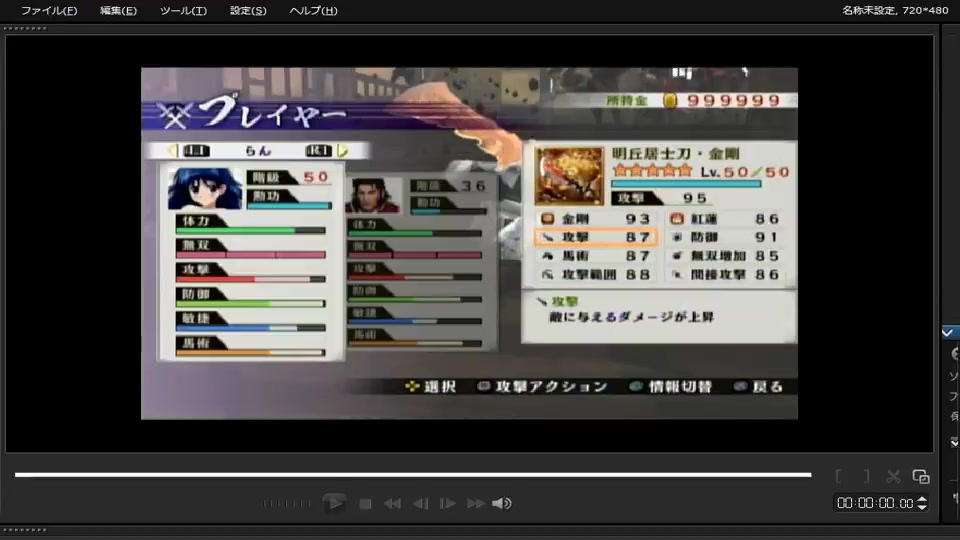This screenshot has width=960, height=540.
Task: Open the speaker volume control
Action: 501,503
